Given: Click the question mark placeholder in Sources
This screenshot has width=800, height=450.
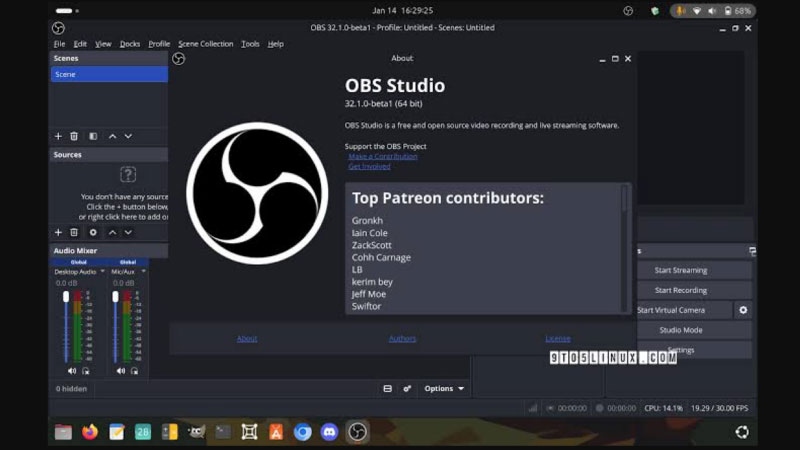Looking at the screenshot, I should point(128,174).
